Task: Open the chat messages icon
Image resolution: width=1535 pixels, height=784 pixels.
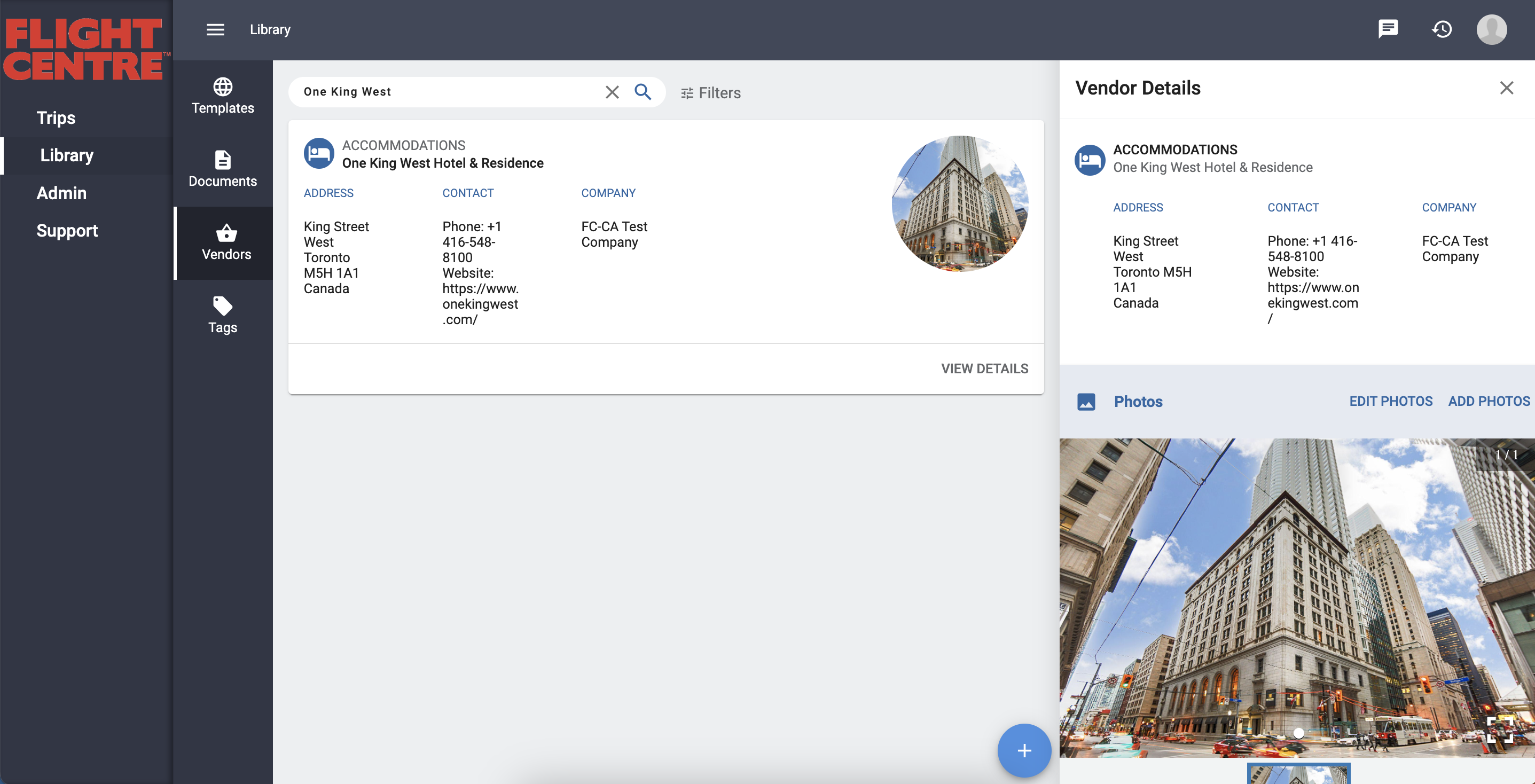Action: tap(1388, 29)
